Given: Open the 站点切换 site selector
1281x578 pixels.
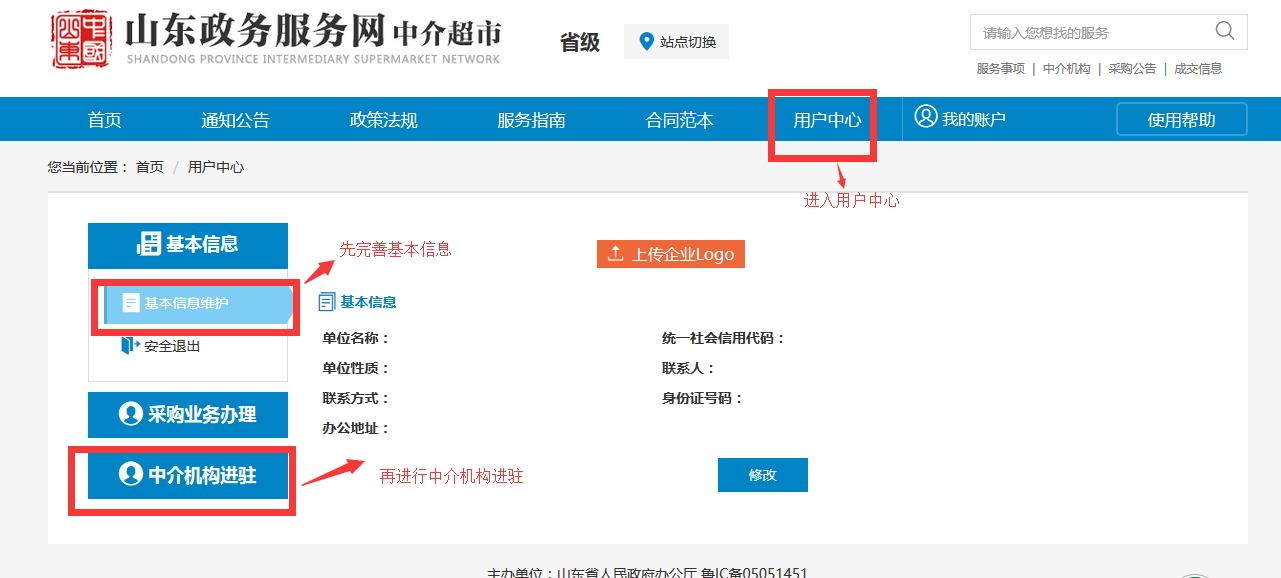Looking at the screenshot, I should click(x=677, y=42).
